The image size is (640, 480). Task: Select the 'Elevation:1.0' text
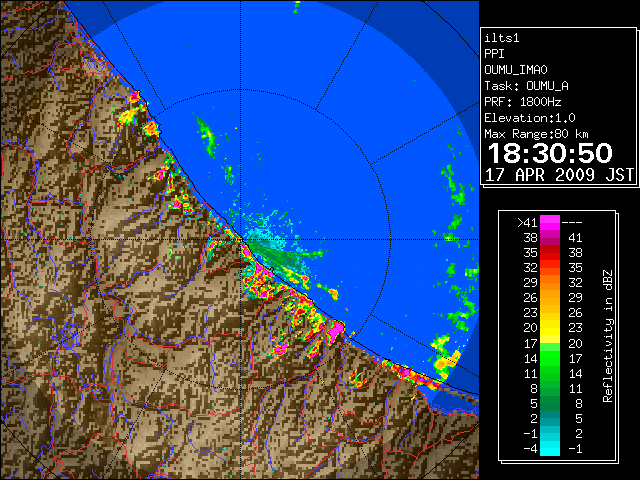(x=530, y=118)
